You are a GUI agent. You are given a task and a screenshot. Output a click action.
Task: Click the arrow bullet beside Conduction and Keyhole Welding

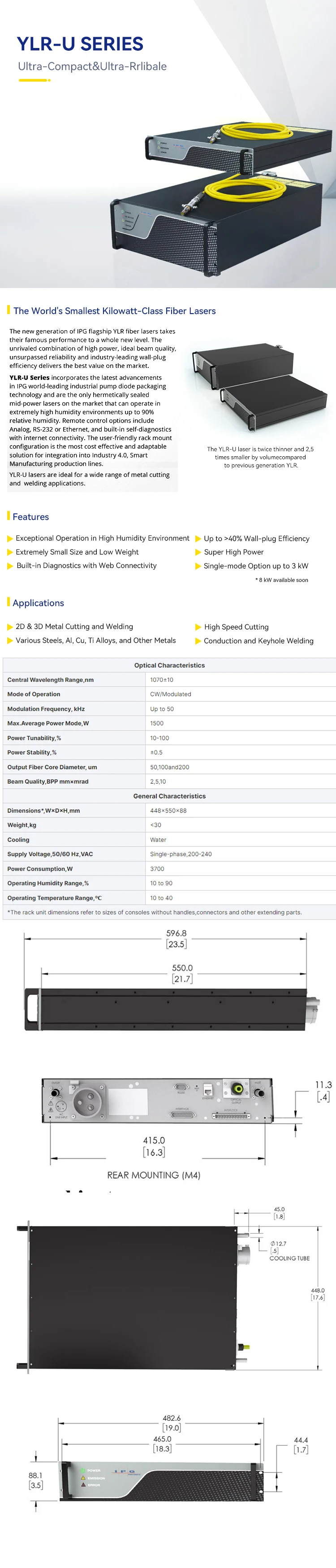coord(198,641)
